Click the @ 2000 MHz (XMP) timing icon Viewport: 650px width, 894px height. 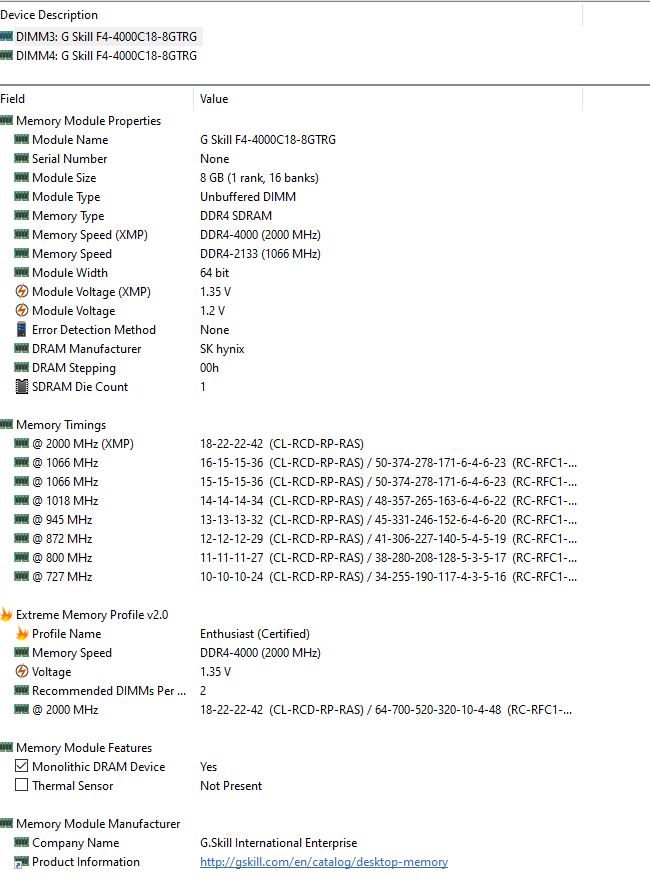click(x=22, y=444)
